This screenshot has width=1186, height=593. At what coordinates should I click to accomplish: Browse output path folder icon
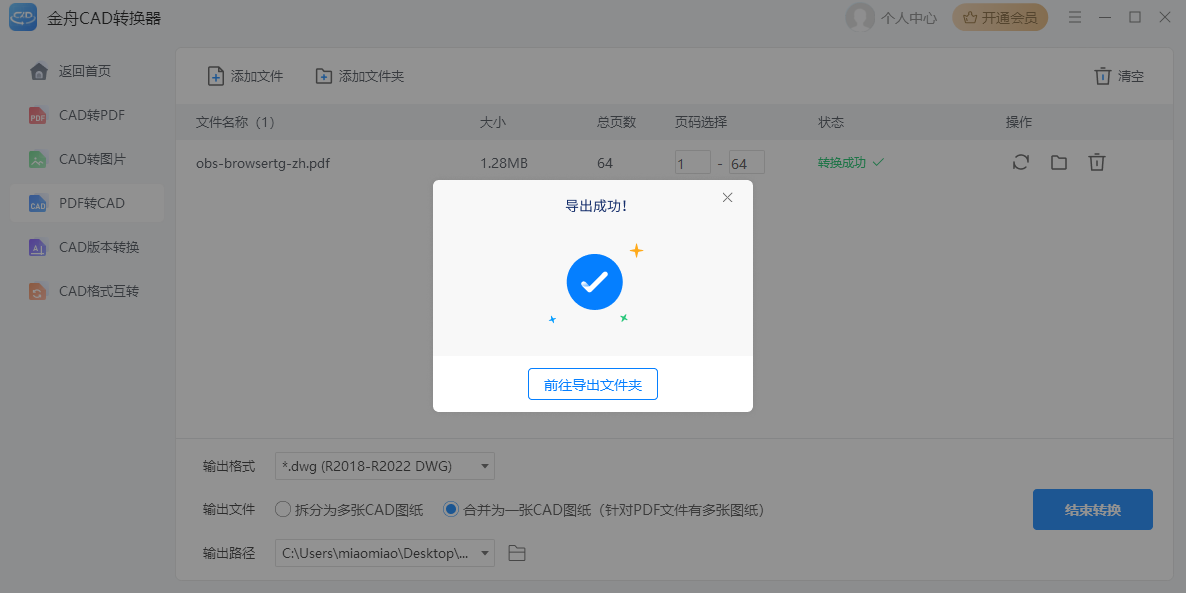click(517, 553)
